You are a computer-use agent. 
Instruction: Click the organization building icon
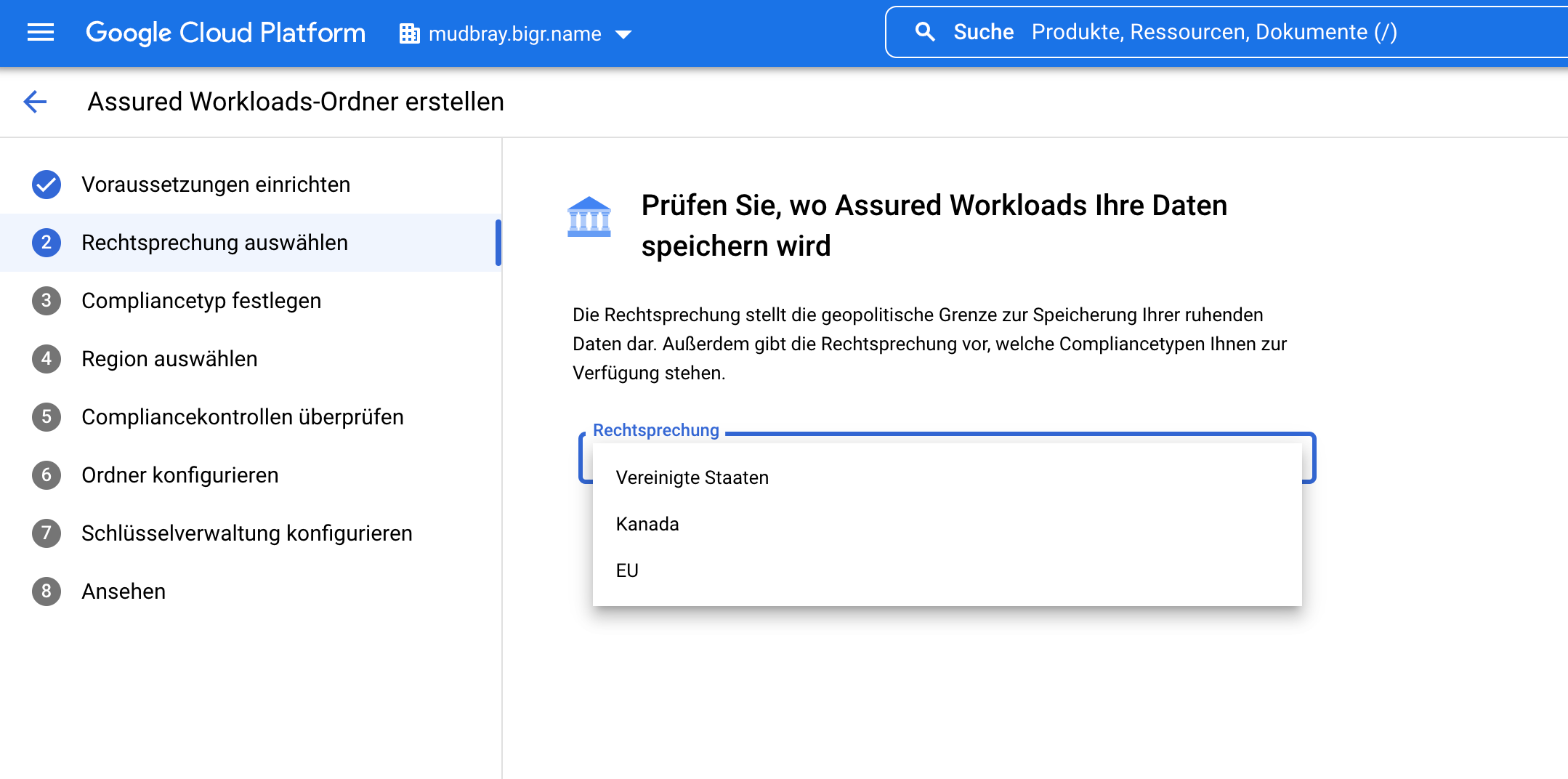[410, 33]
